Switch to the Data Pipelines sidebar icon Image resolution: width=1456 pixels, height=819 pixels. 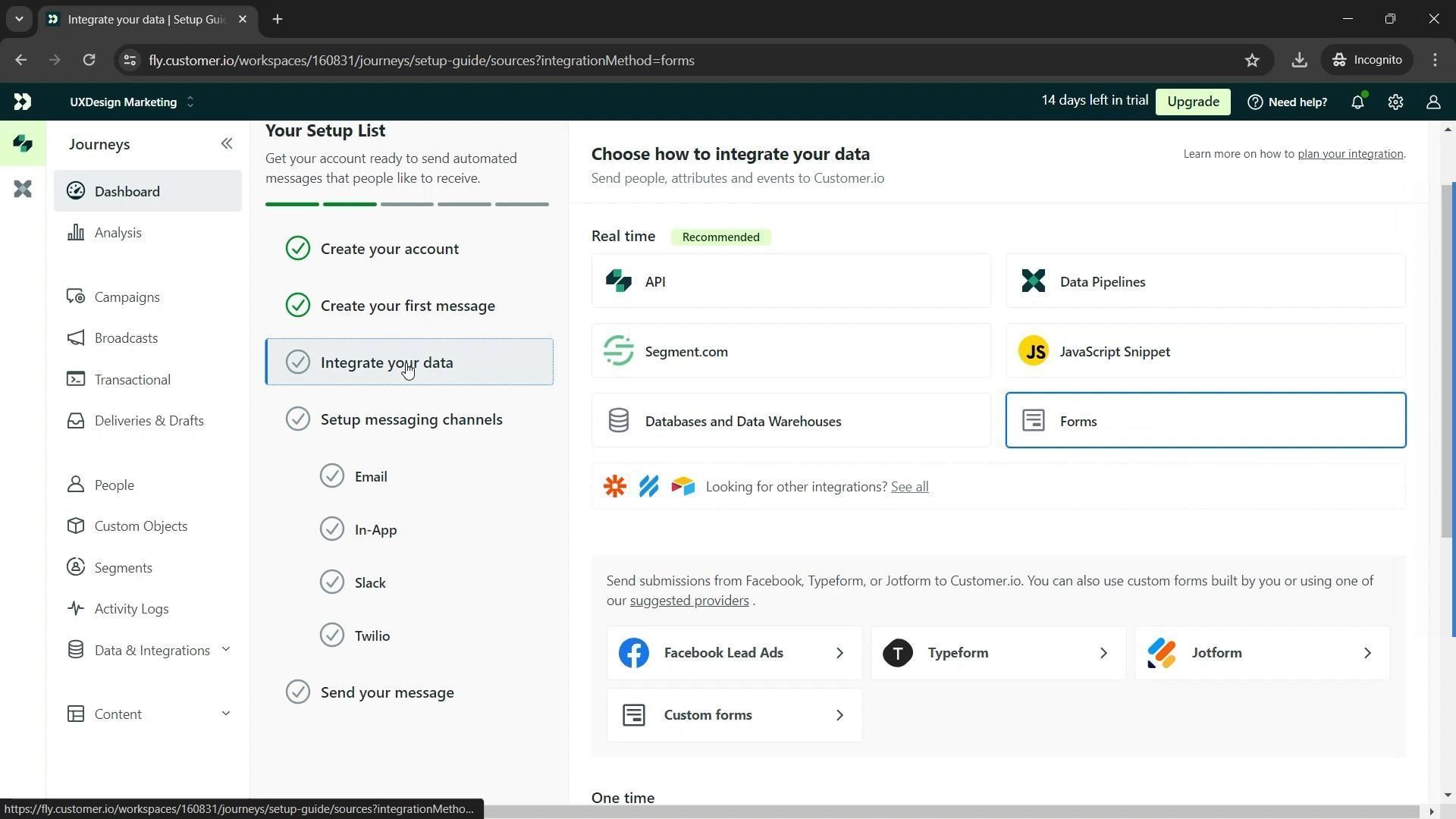(23, 189)
